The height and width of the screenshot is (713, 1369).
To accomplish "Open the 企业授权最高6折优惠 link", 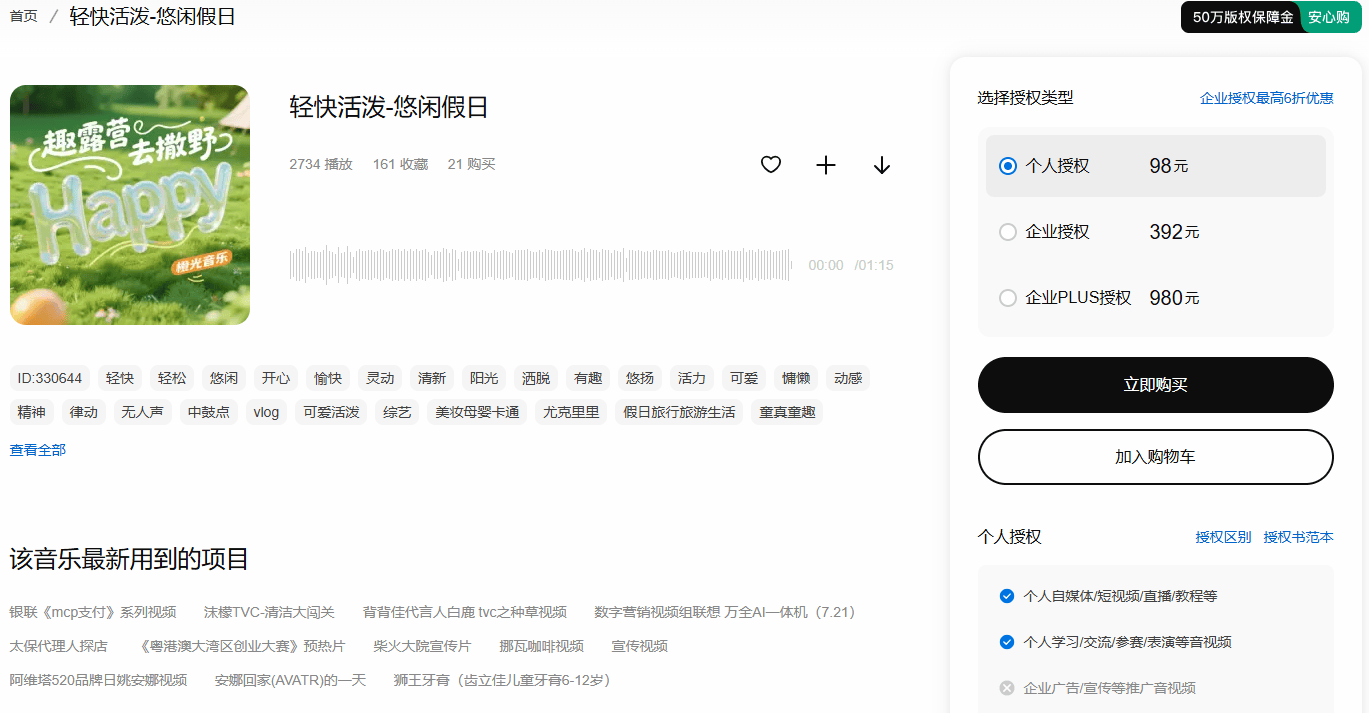I will tap(1266, 98).
